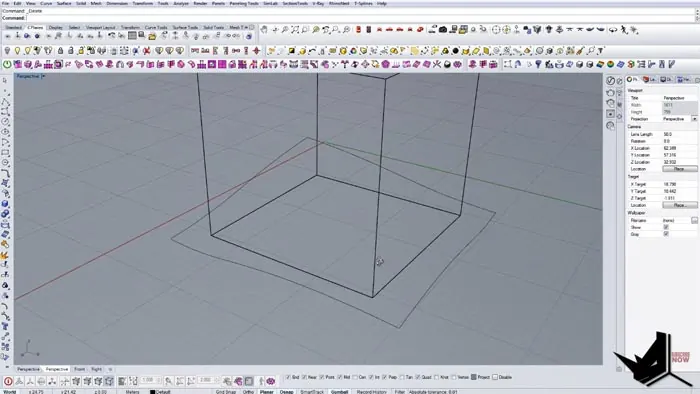700x394 pixels.
Task: Click the camera Location Place button
Action: [x=679, y=169]
